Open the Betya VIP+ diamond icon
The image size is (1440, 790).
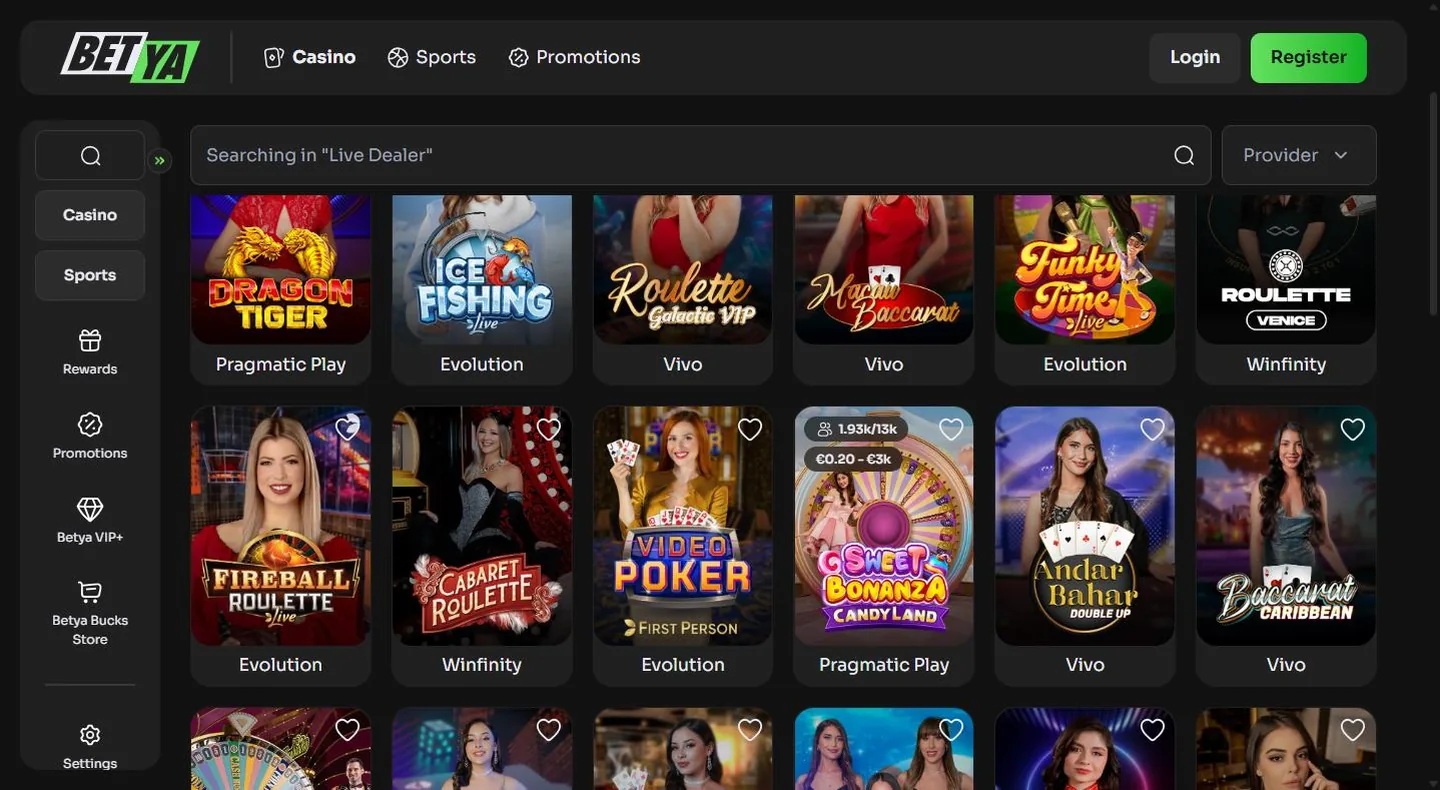tap(90, 509)
